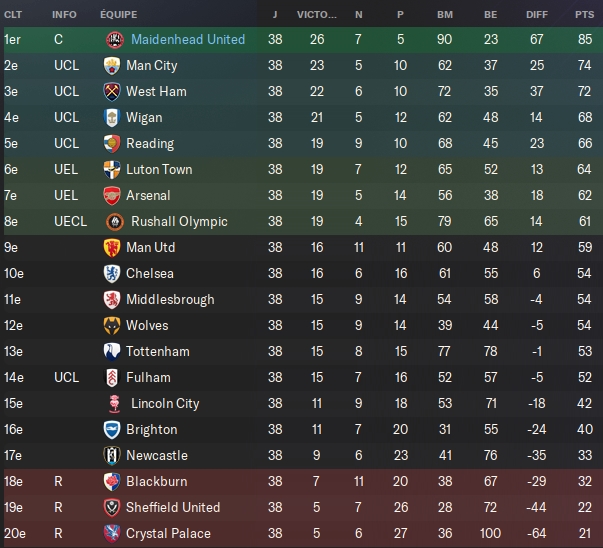Sort table by DIFF column header
The image size is (603, 548).
click(x=537, y=15)
